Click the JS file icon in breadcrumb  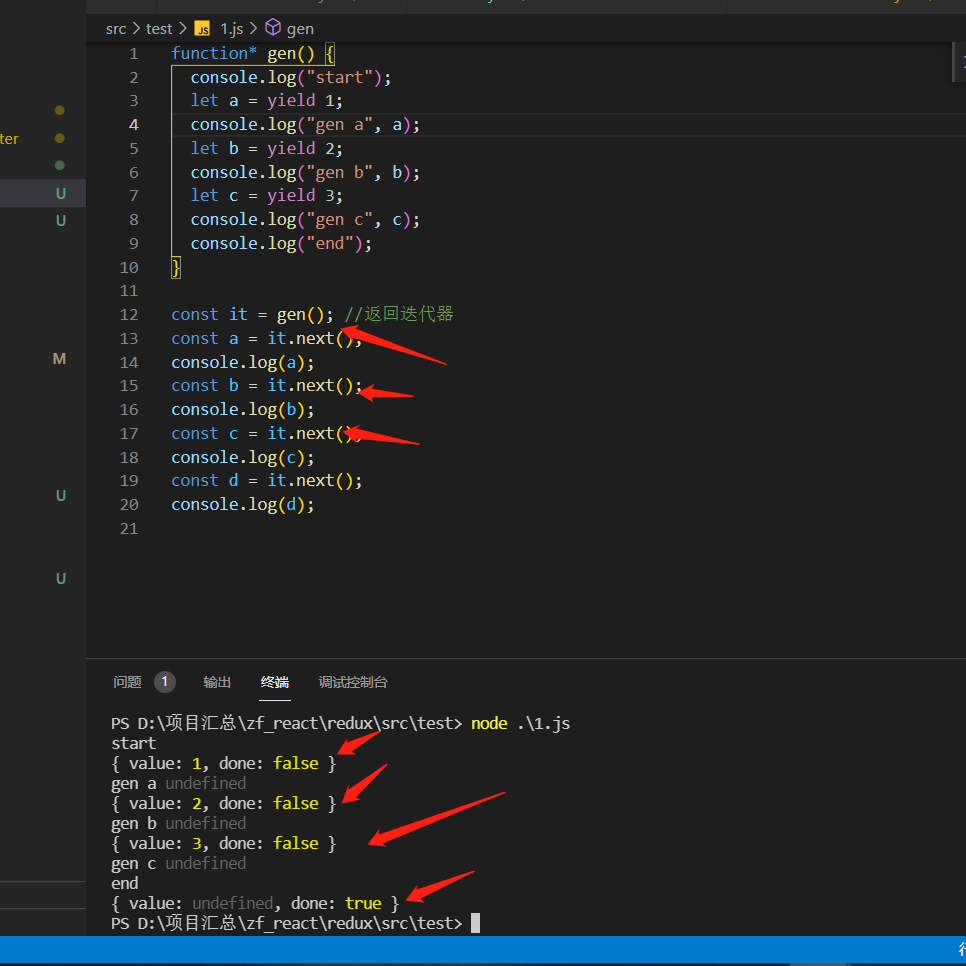click(x=202, y=29)
